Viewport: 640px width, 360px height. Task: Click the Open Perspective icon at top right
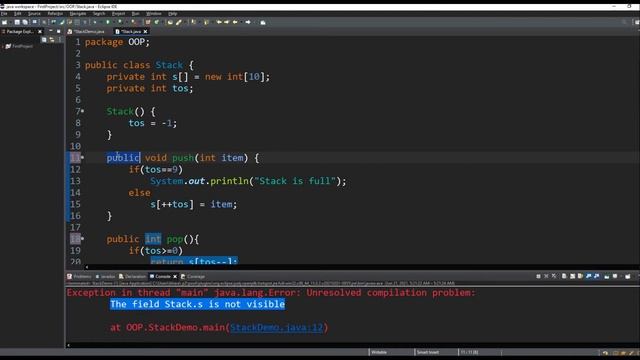[637, 22]
